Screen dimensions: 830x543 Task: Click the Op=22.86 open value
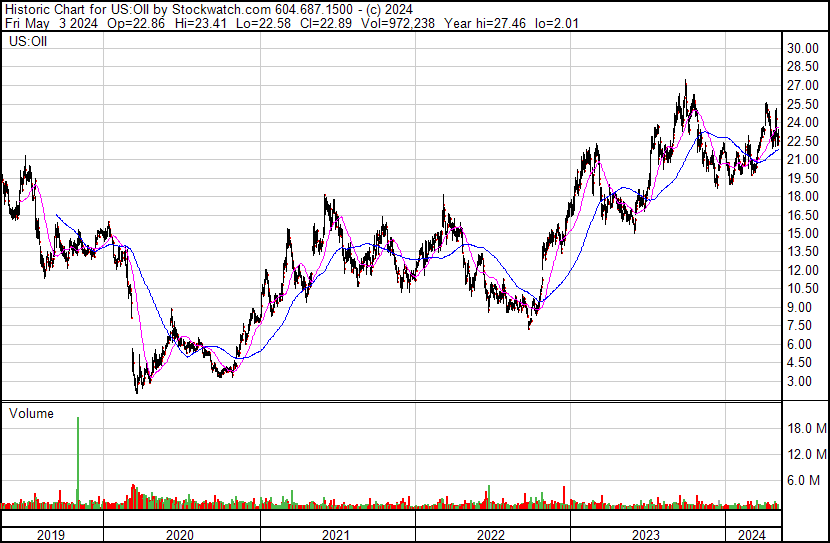(136, 23)
